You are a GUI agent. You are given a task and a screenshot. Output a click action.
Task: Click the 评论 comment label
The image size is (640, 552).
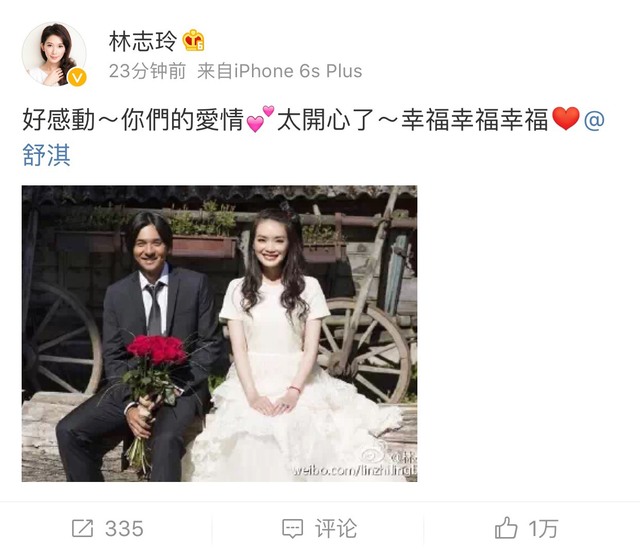coord(336,529)
